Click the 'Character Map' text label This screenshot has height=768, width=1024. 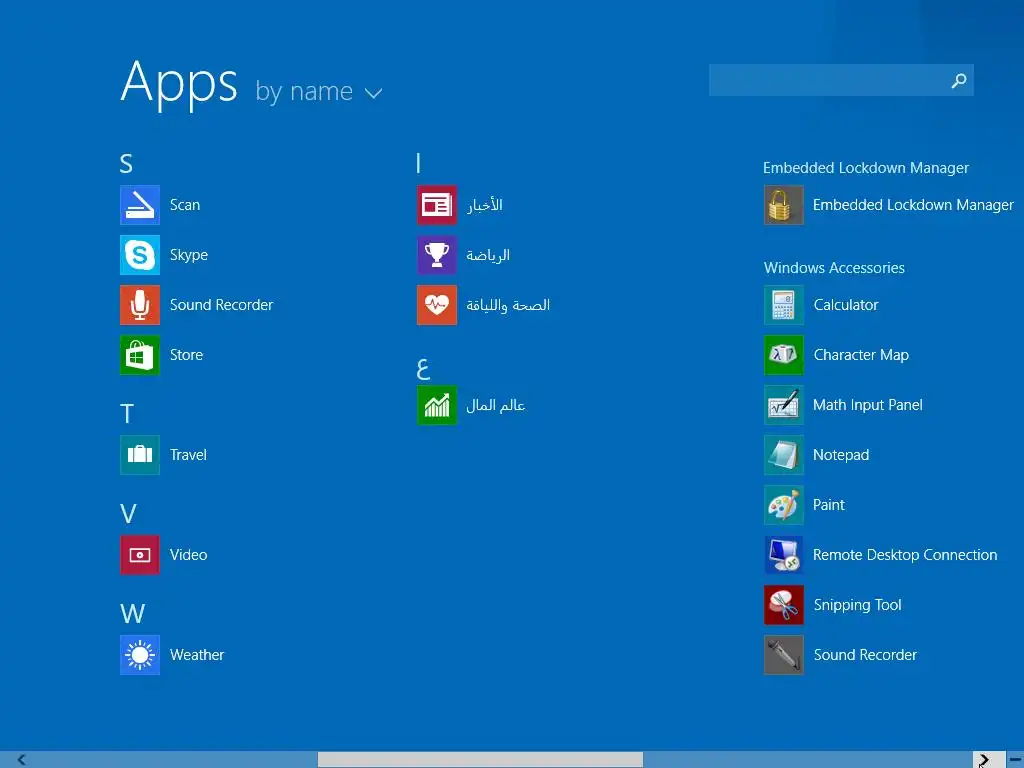coord(861,355)
